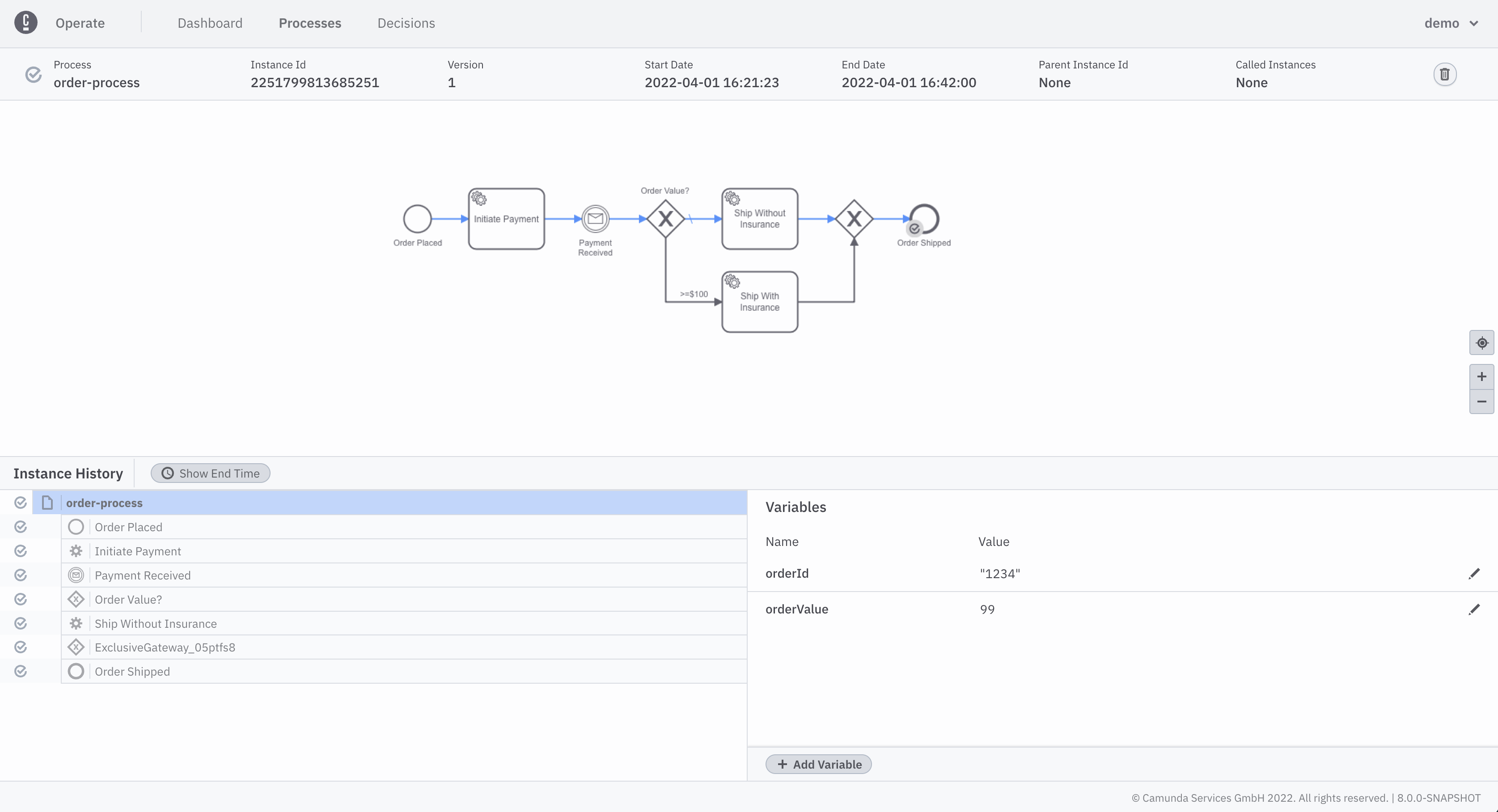This screenshot has height=812, width=1498.
Task: Delete this process instance via trash icon
Action: pyautogui.click(x=1446, y=74)
